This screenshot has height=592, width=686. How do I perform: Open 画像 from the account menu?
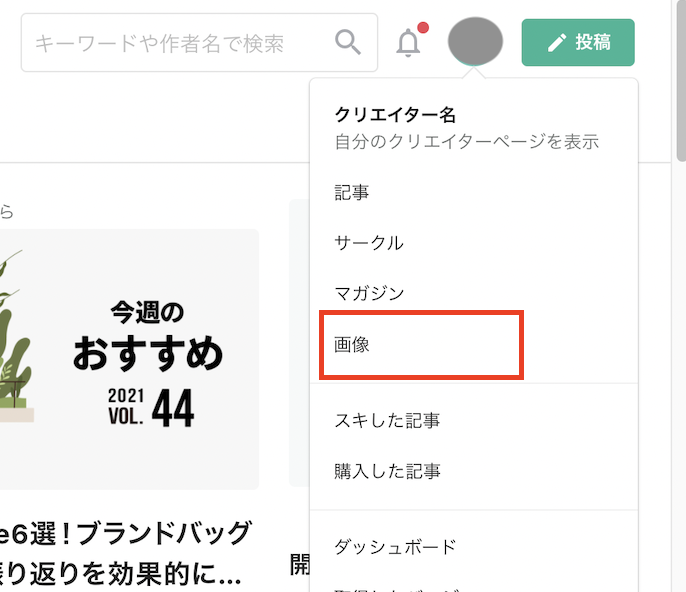point(352,344)
